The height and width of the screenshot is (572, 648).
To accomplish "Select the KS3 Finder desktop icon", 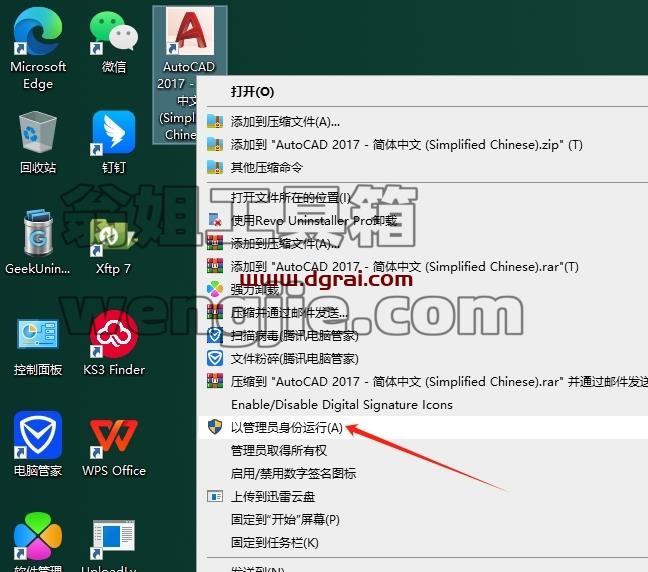I will [x=114, y=344].
